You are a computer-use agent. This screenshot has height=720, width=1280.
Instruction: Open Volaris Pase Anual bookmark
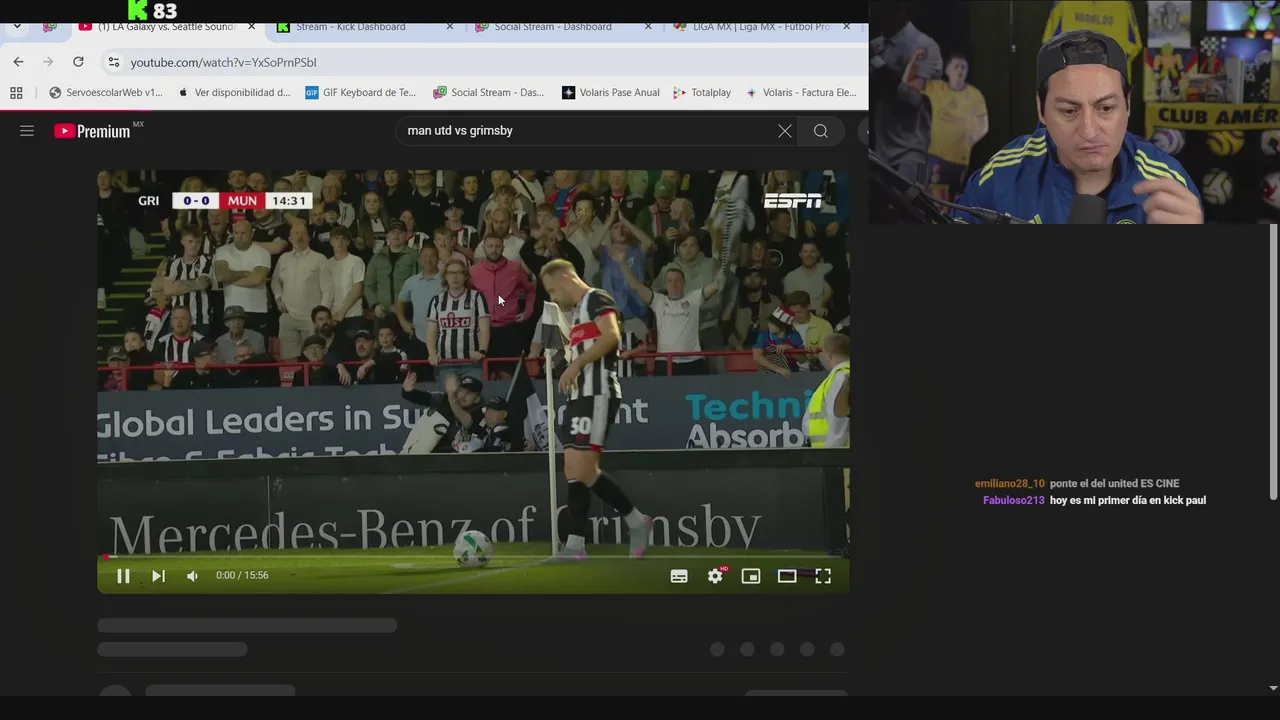[x=610, y=93]
